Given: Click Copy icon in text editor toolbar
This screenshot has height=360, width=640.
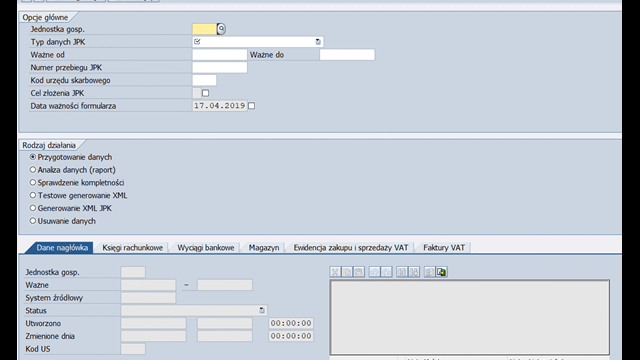Looking at the screenshot, I should click(x=347, y=272).
